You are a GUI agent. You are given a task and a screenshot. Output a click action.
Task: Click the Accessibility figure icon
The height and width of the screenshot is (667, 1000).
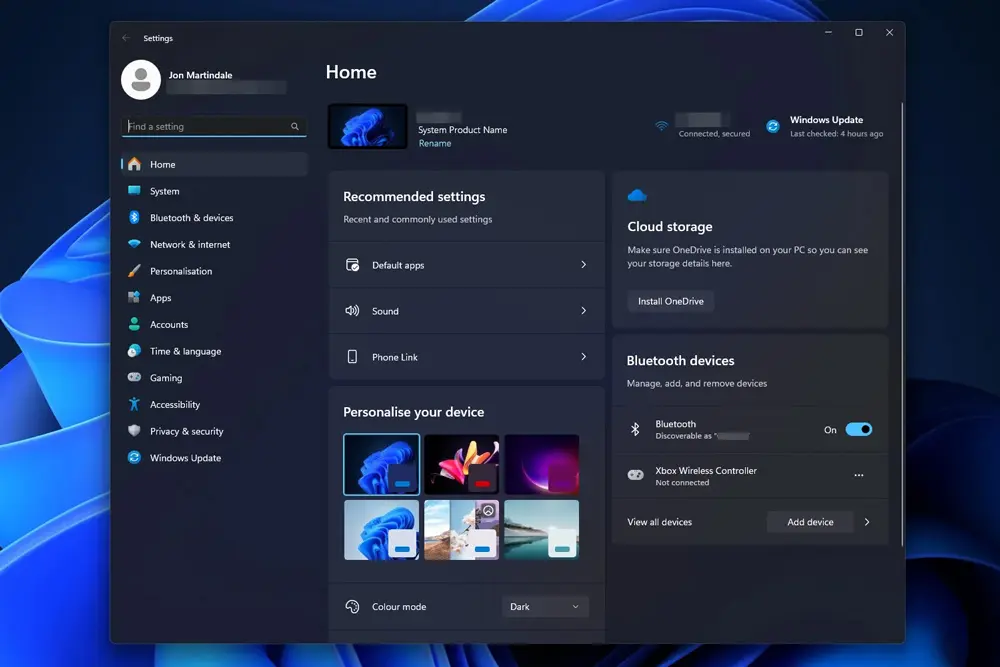[134, 404]
